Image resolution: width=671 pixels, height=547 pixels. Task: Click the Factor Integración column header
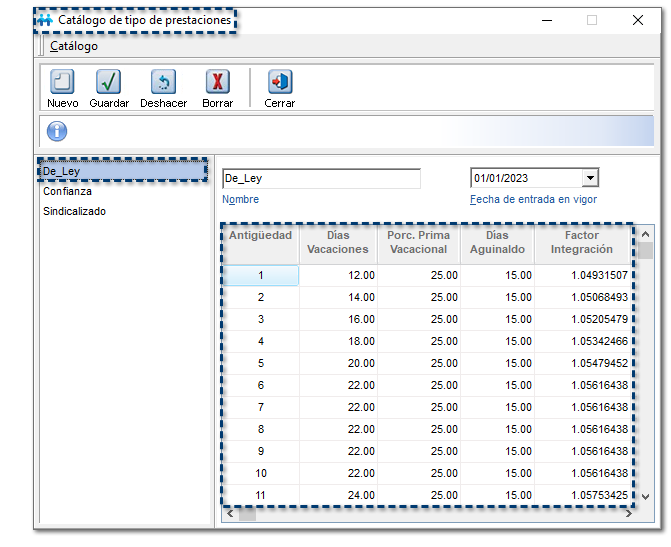[581, 243]
